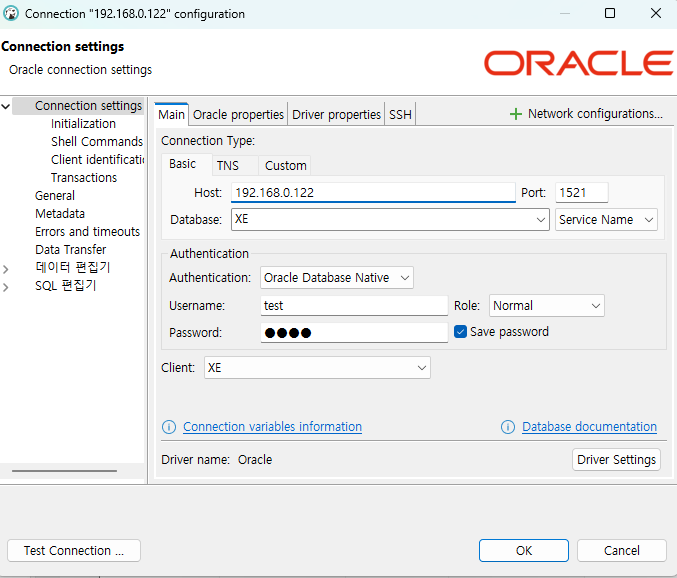
Task: Select 데이터 편집기 in the settings tree
Action: click(73, 268)
